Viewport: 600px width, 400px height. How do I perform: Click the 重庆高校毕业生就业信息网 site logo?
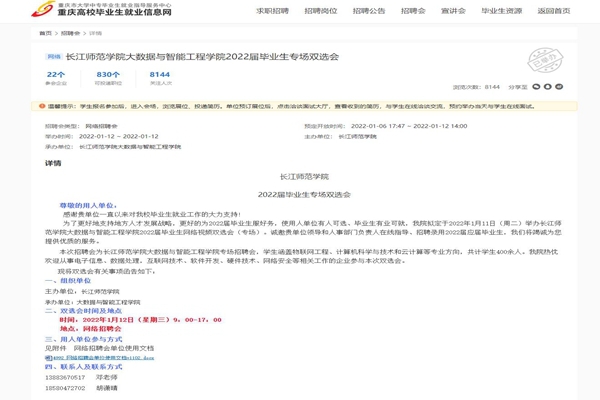point(101,9)
